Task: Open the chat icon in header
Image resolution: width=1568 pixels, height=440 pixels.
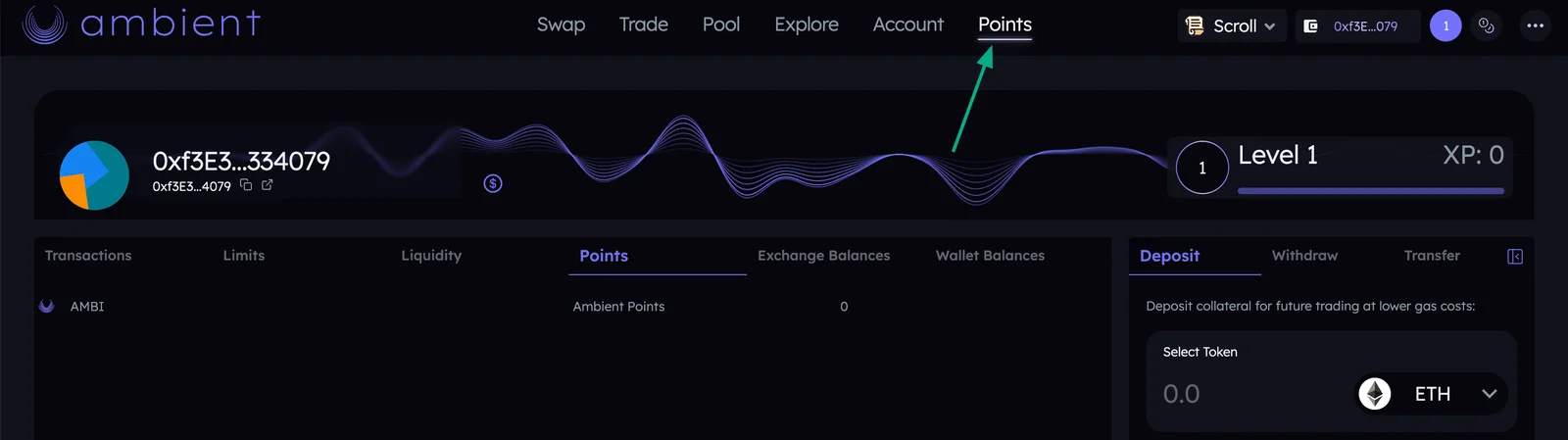Action: click(x=1487, y=25)
